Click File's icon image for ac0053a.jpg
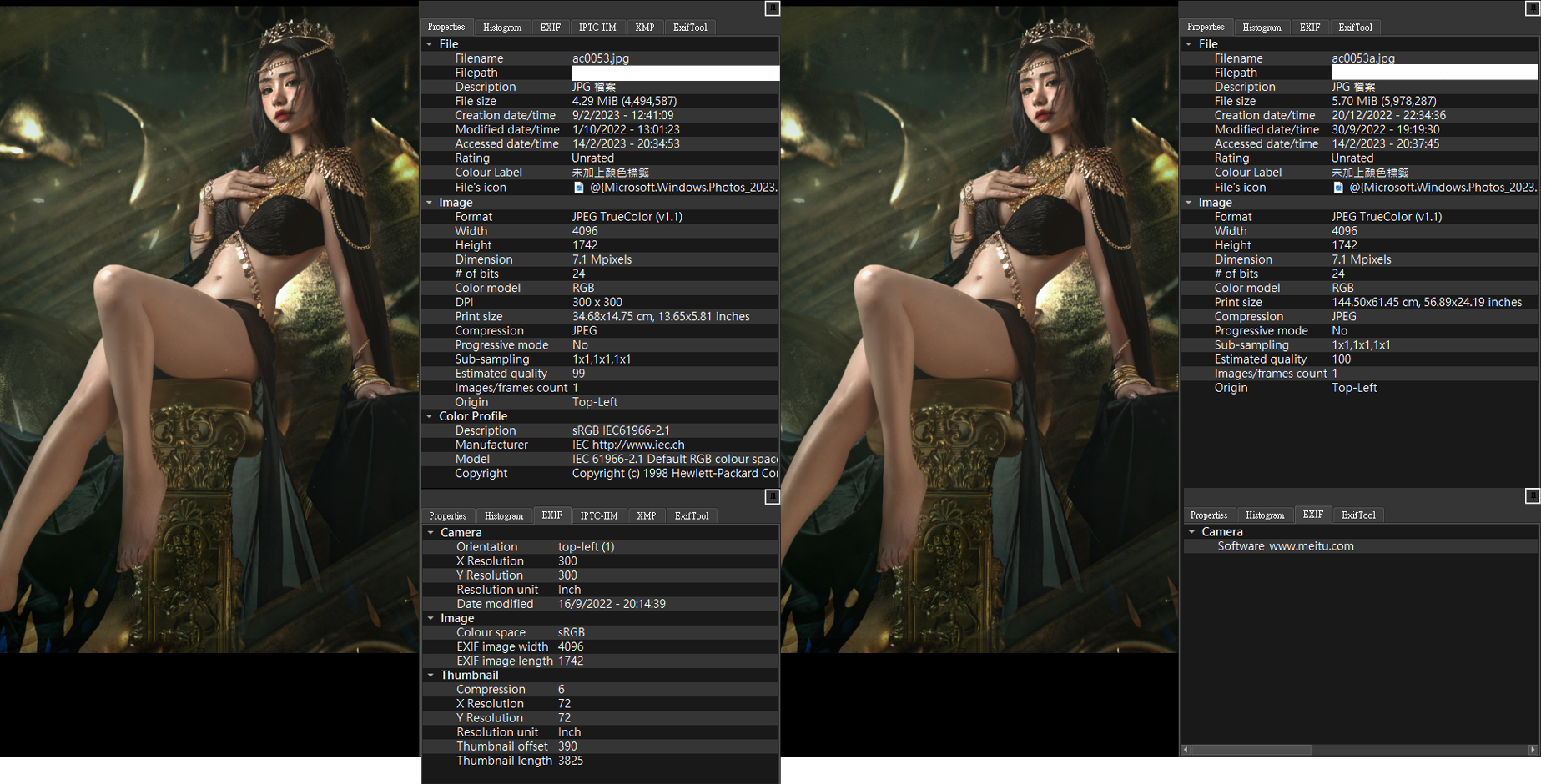 coord(1338,188)
